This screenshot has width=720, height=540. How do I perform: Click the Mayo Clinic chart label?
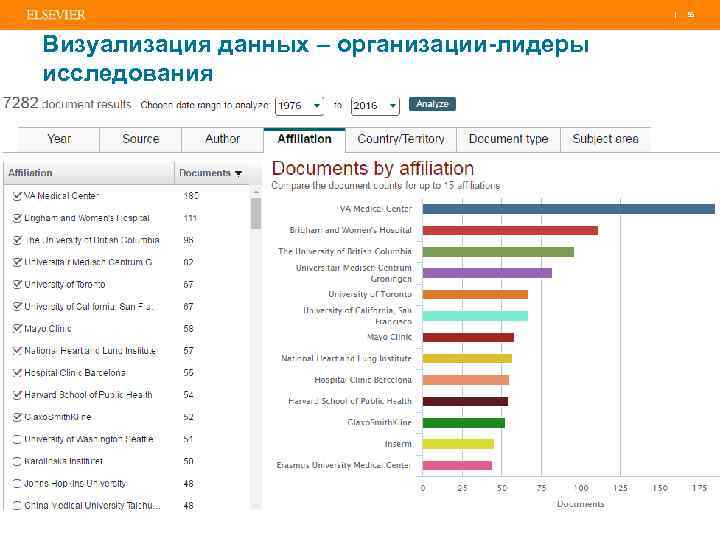click(x=389, y=337)
